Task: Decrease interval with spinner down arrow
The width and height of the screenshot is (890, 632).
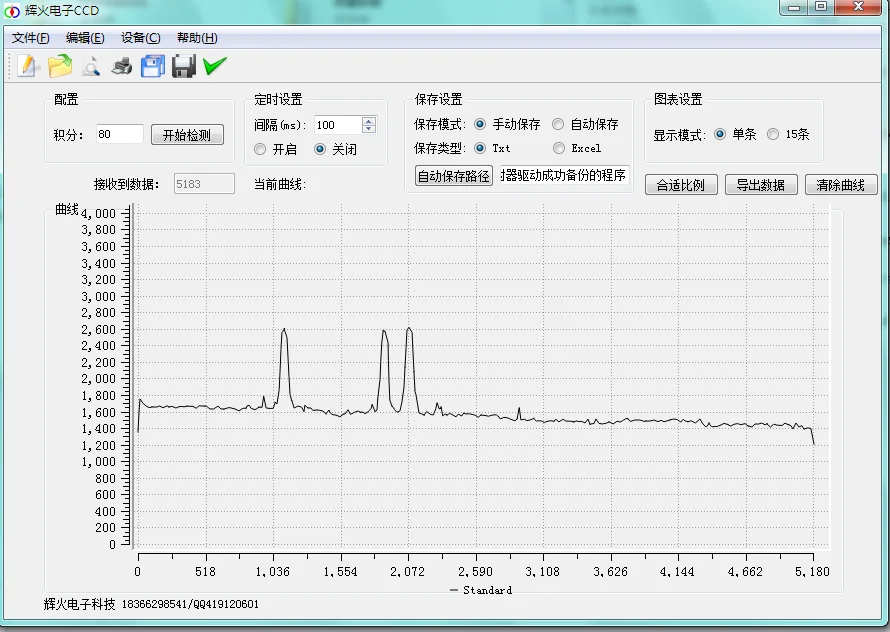Action: [x=369, y=129]
